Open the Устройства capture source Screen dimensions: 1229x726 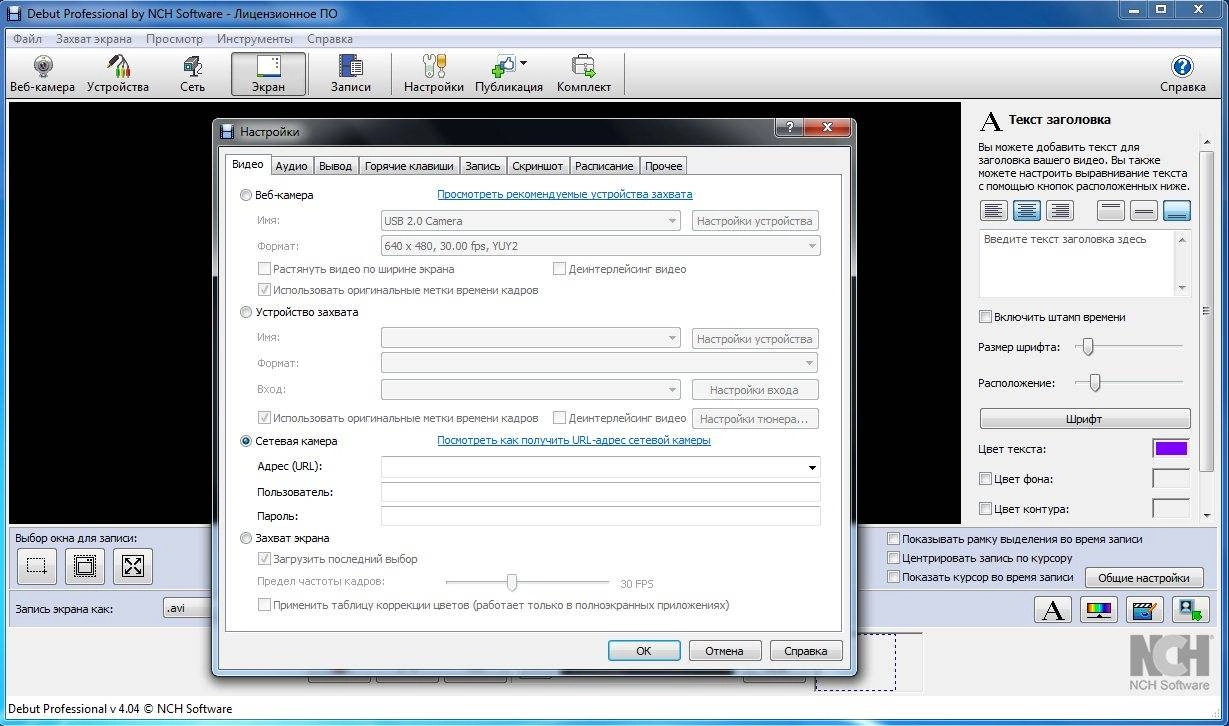pos(118,74)
